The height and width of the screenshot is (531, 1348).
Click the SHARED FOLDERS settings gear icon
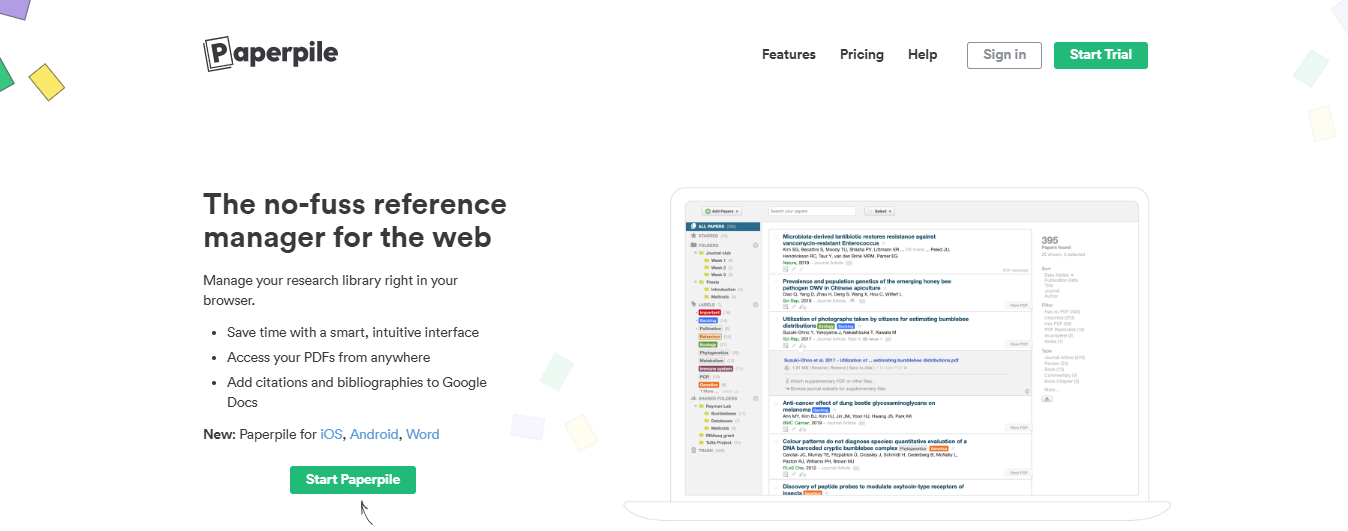point(755,399)
